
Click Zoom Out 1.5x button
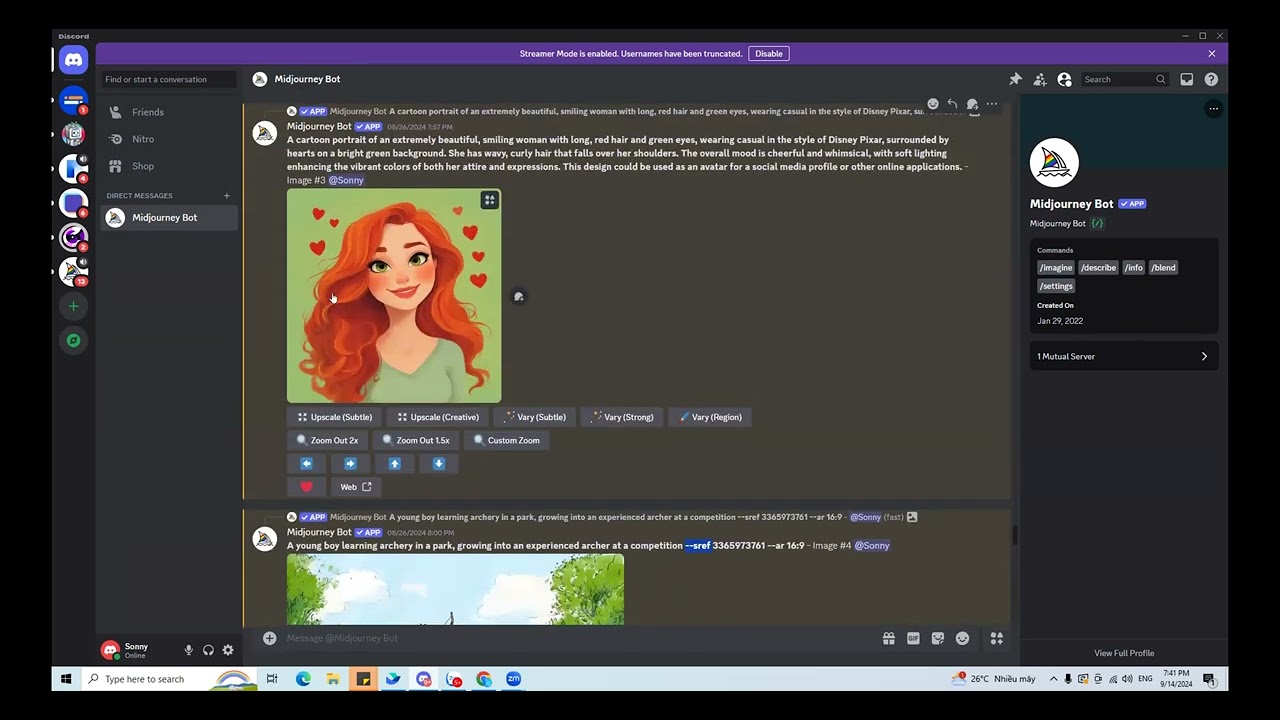coord(415,440)
